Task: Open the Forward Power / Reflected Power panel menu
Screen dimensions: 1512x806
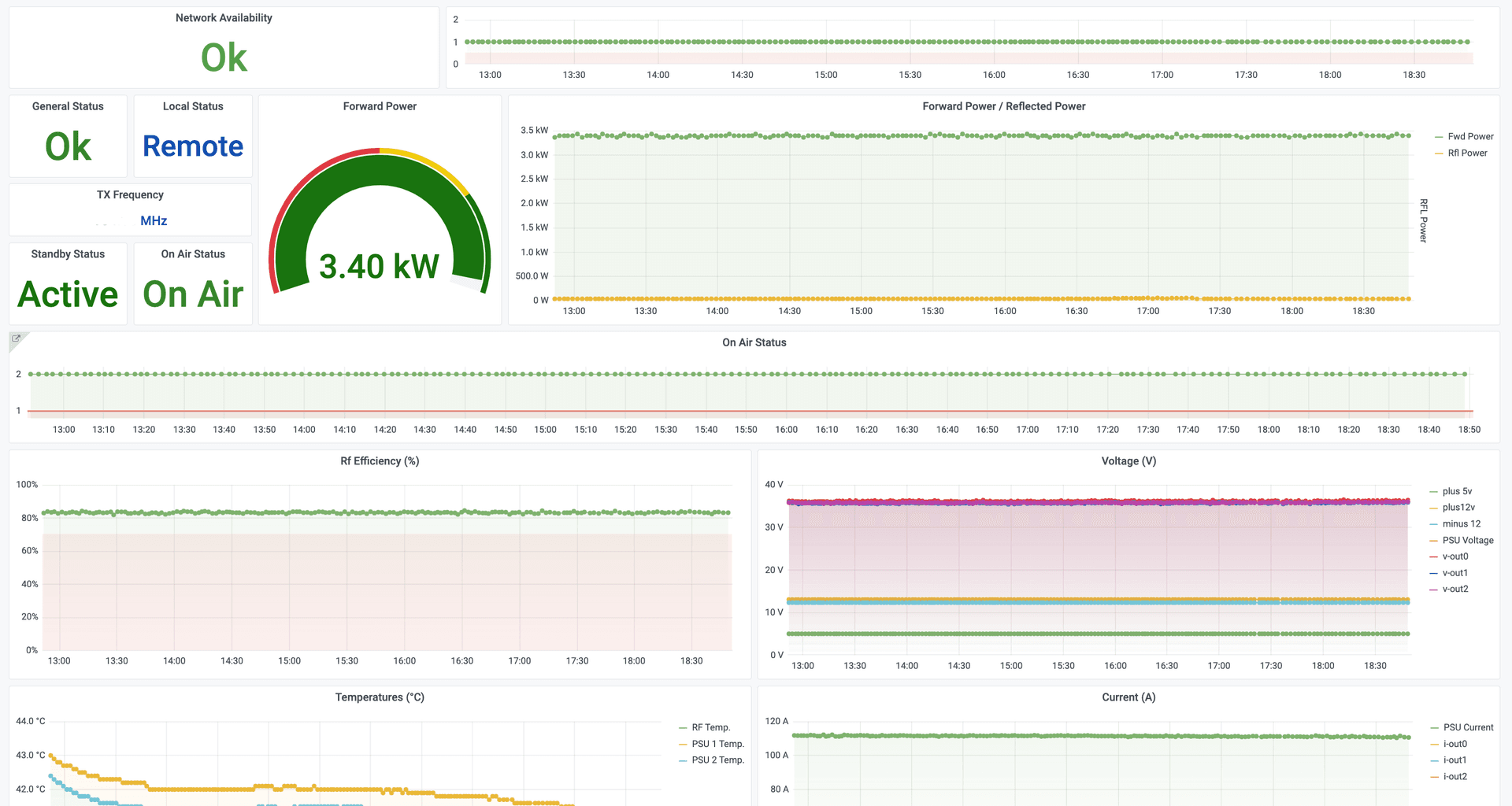Action: coord(1004,106)
